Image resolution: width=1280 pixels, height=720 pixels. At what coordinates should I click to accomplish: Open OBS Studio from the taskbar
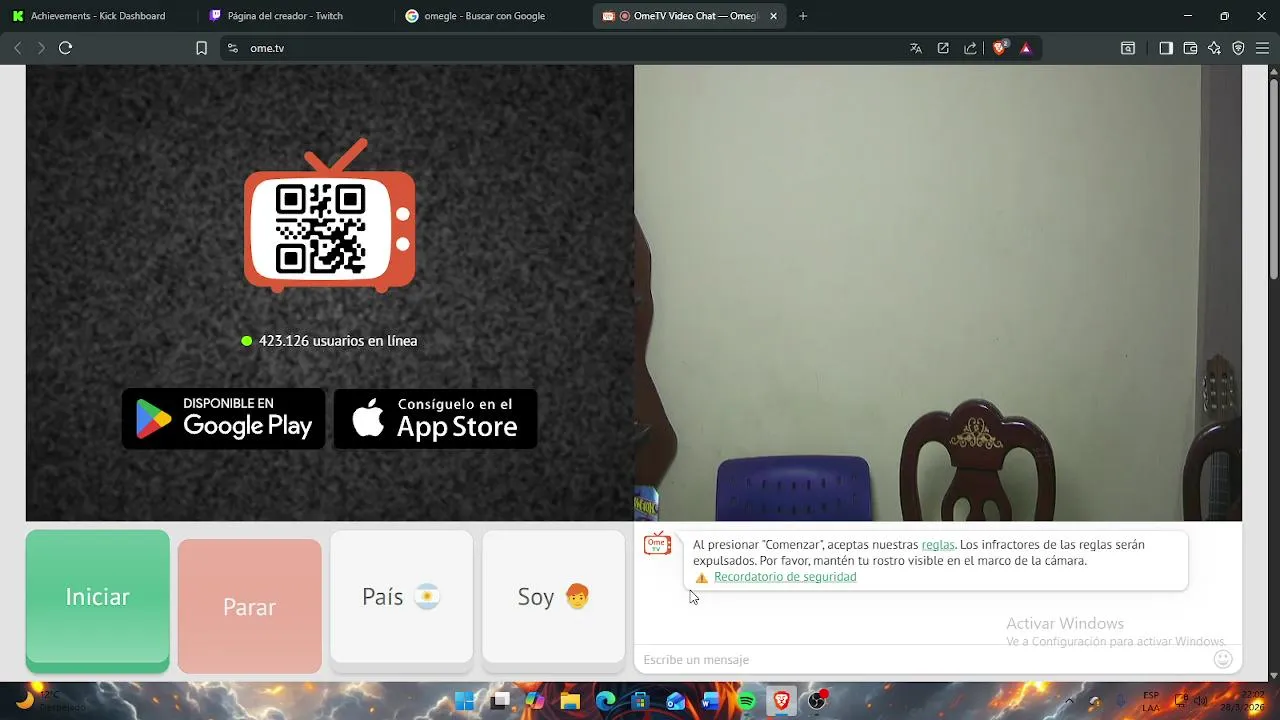pos(817,701)
